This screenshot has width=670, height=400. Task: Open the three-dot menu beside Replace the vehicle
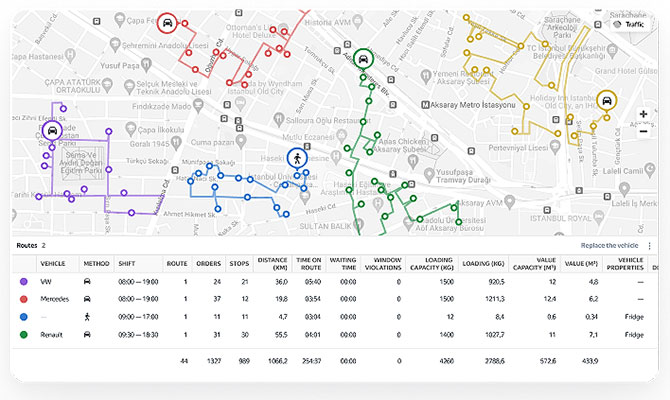649,245
